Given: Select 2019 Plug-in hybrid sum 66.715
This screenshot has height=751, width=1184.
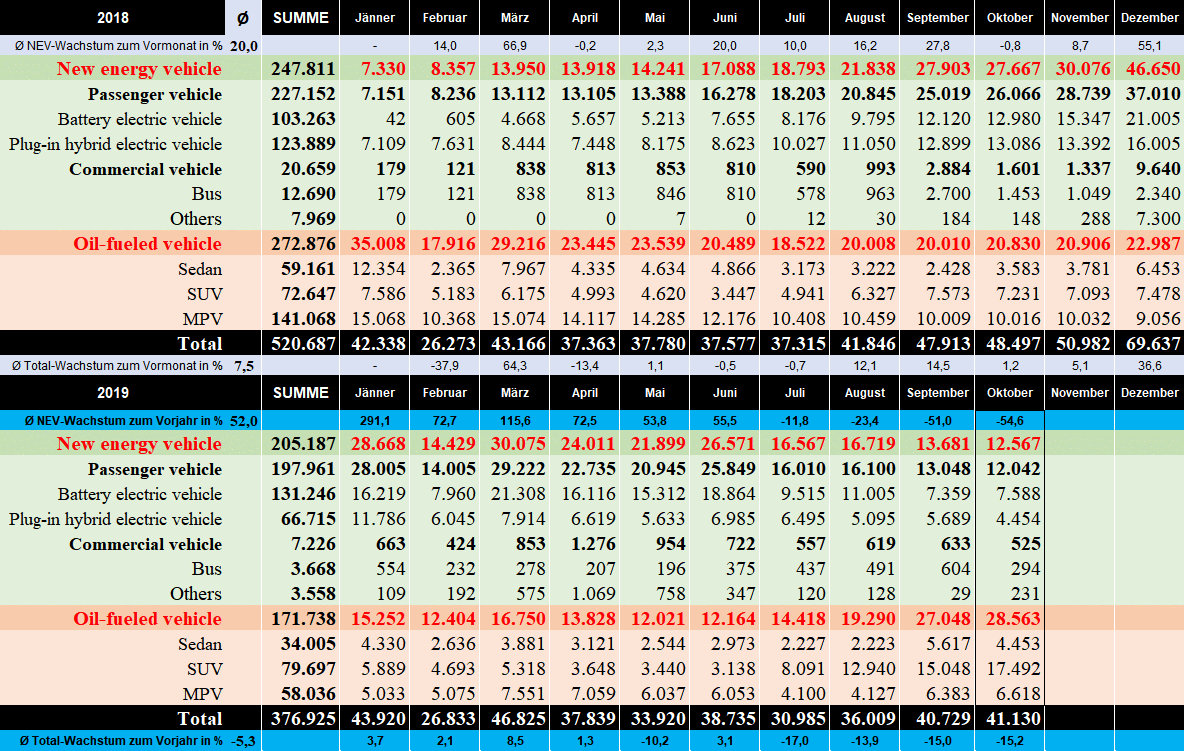Looking at the screenshot, I should pos(308,519).
